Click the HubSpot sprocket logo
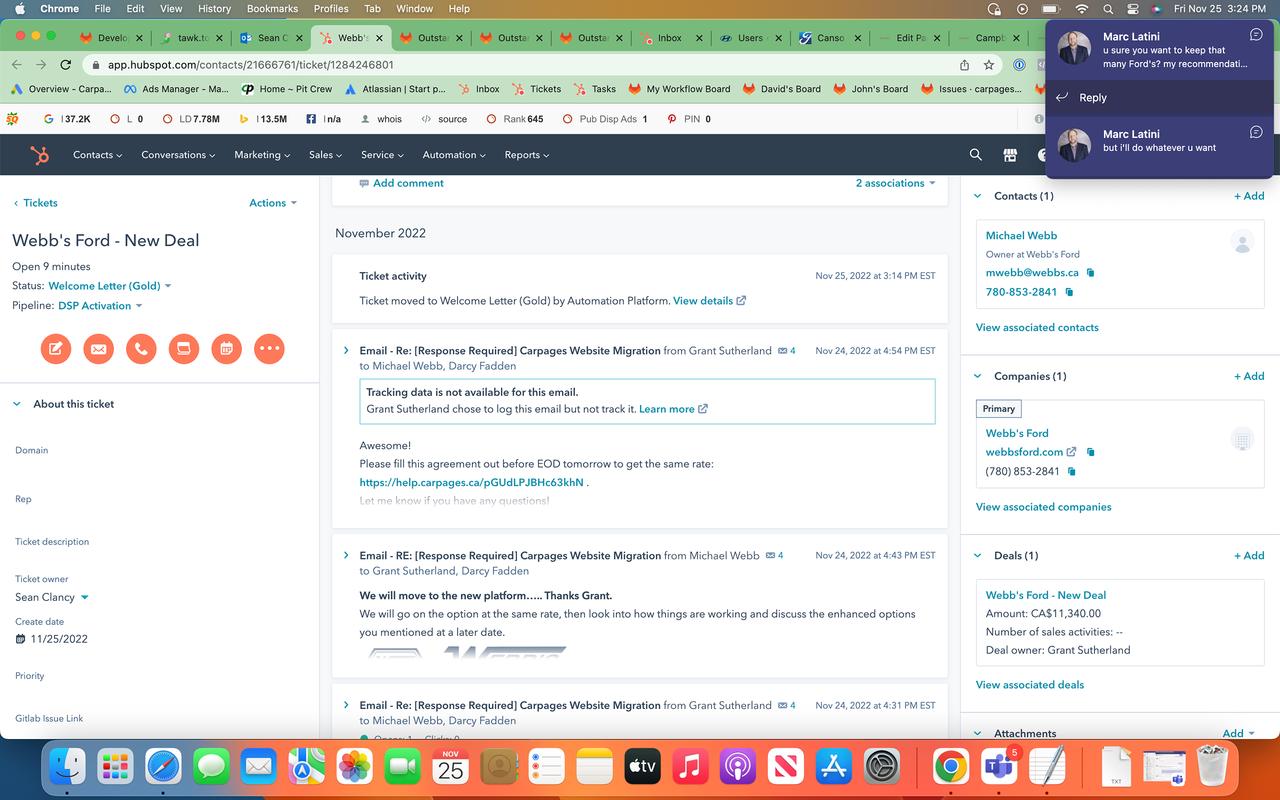 click(x=40, y=155)
